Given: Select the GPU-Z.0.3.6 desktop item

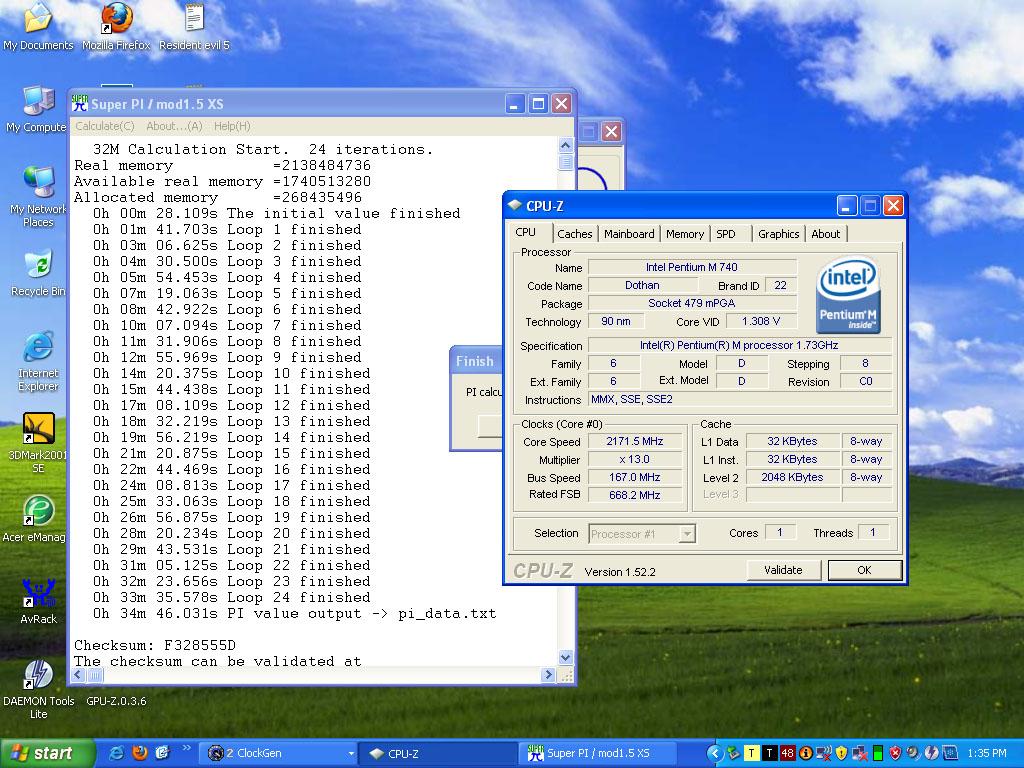Looking at the screenshot, I should [116, 701].
